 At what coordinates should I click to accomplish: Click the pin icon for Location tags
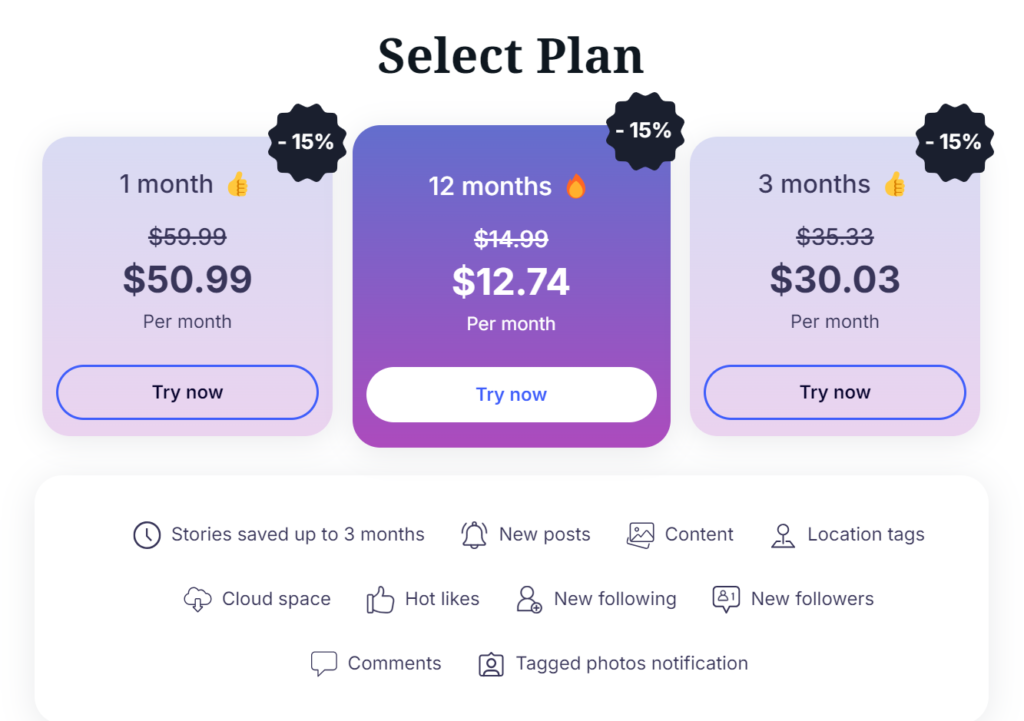click(x=783, y=536)
